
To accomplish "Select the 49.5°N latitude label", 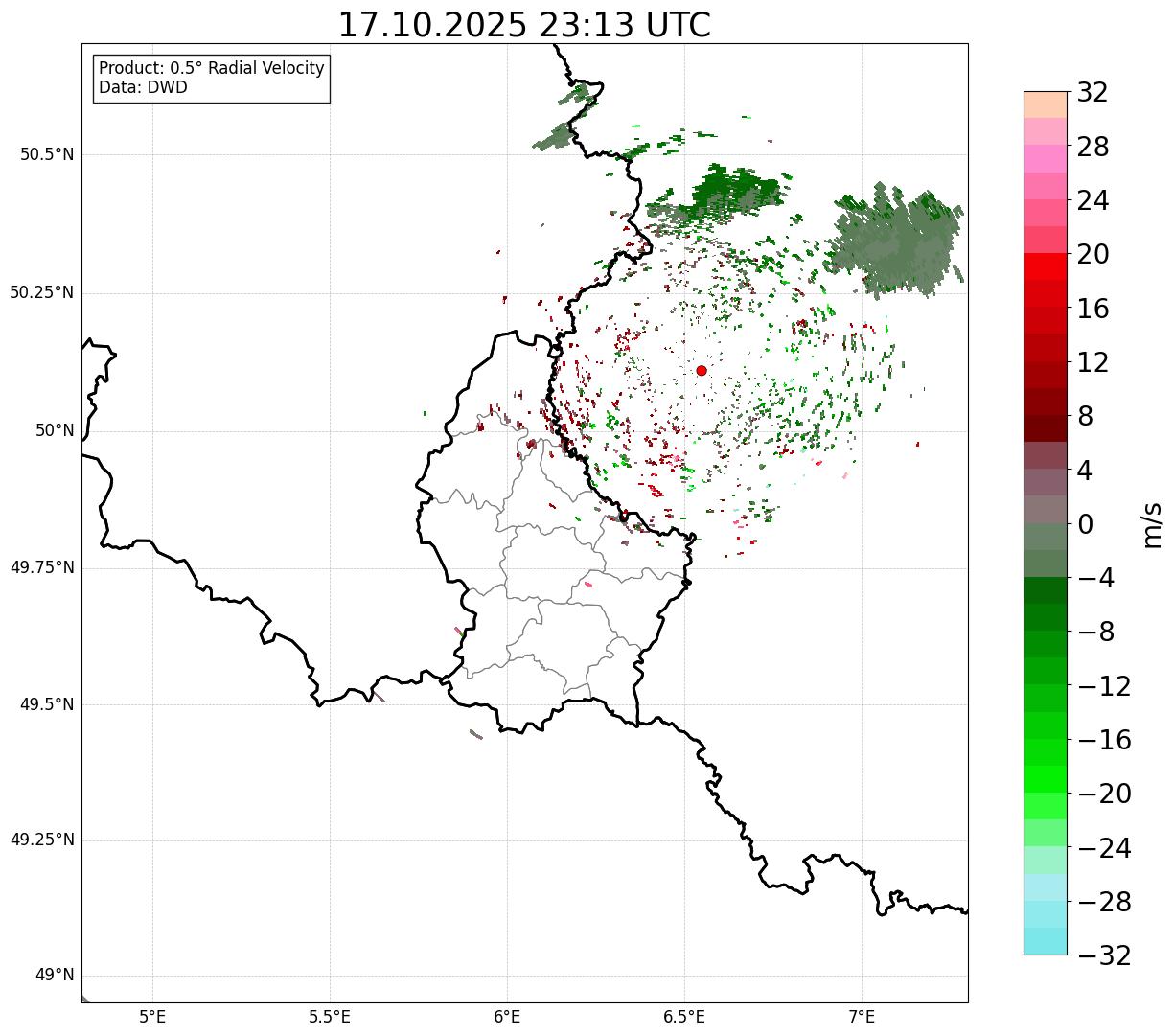I will coord(47,704).
